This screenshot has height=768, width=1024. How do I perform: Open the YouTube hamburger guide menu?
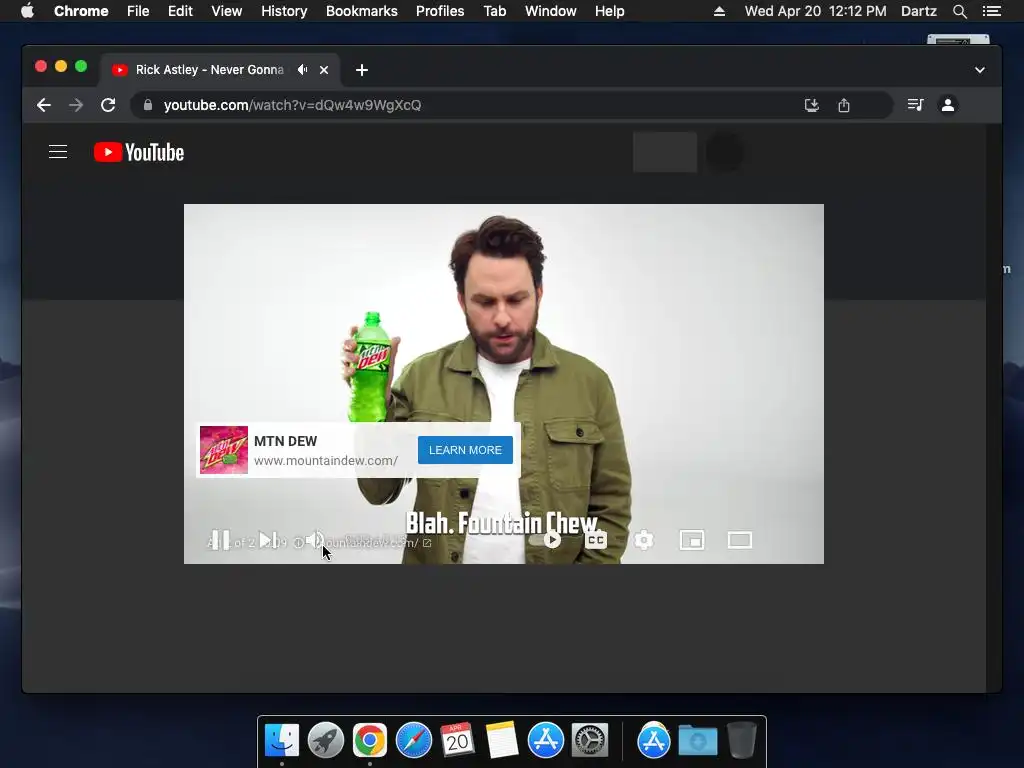coord(58,152)
